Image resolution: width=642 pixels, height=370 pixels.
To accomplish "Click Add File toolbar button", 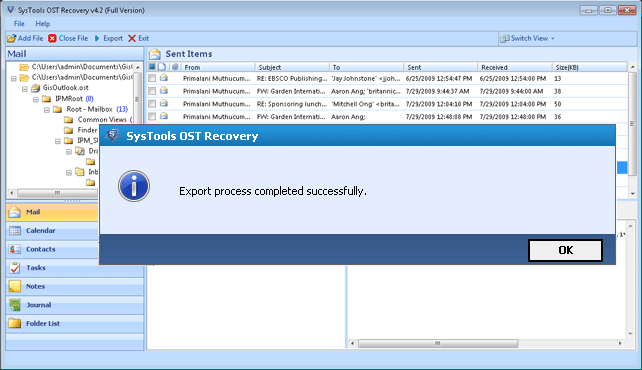I will pos(25,38).
